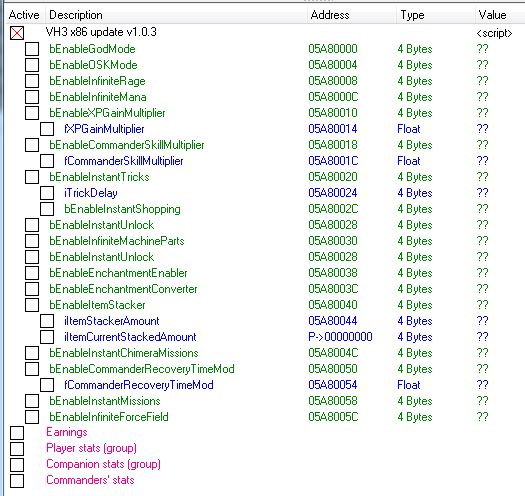Click the address 05A80044 of iItemStackerAmount
Viewport: 525px width, 496px height.
[x=333, y=321]
